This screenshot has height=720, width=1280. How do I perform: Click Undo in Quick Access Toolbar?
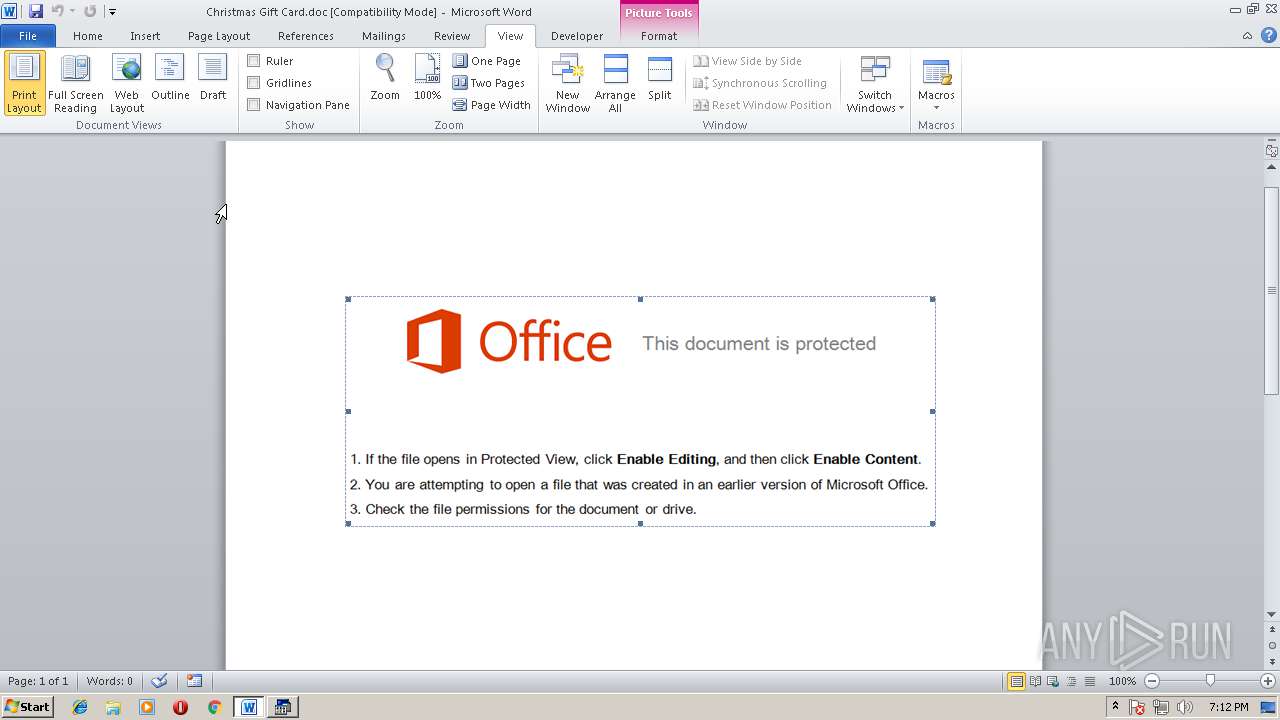click(57, 11)
